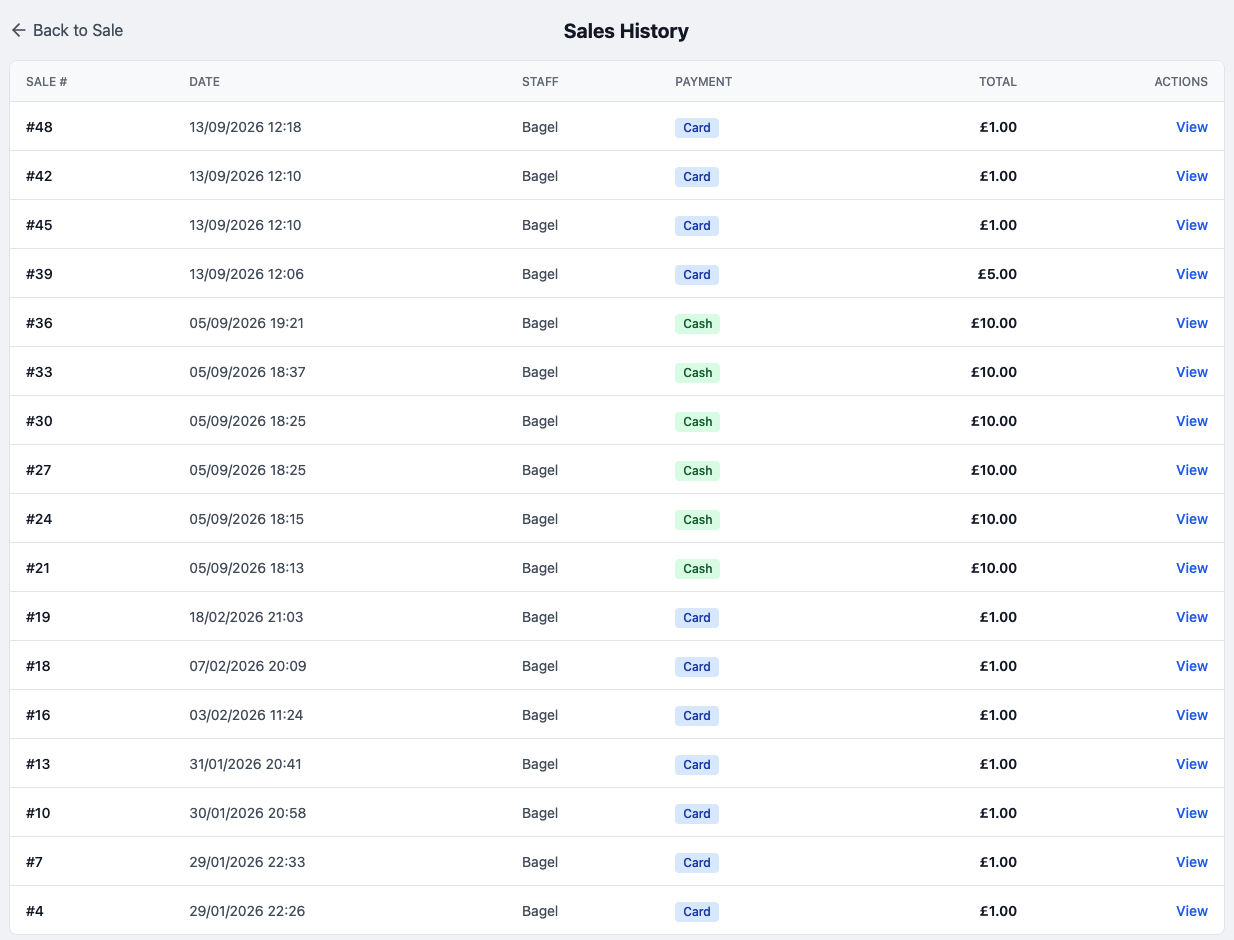The height and width of the screenshot is (940, 1234).
Task: Select sale number #48 cell
Action: 39,127
